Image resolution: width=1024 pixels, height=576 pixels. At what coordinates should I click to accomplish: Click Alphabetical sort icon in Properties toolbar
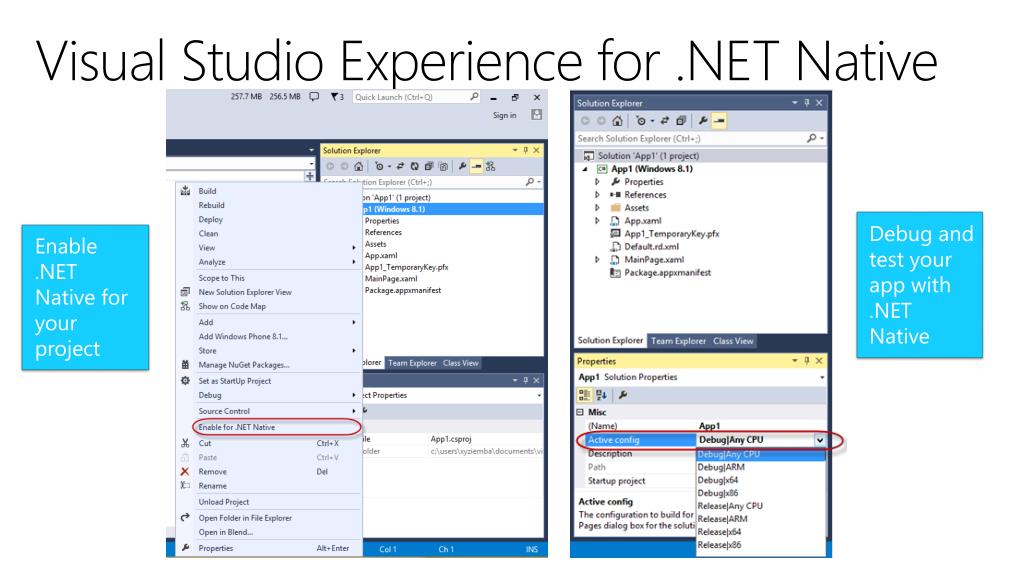tap(601, 395)
